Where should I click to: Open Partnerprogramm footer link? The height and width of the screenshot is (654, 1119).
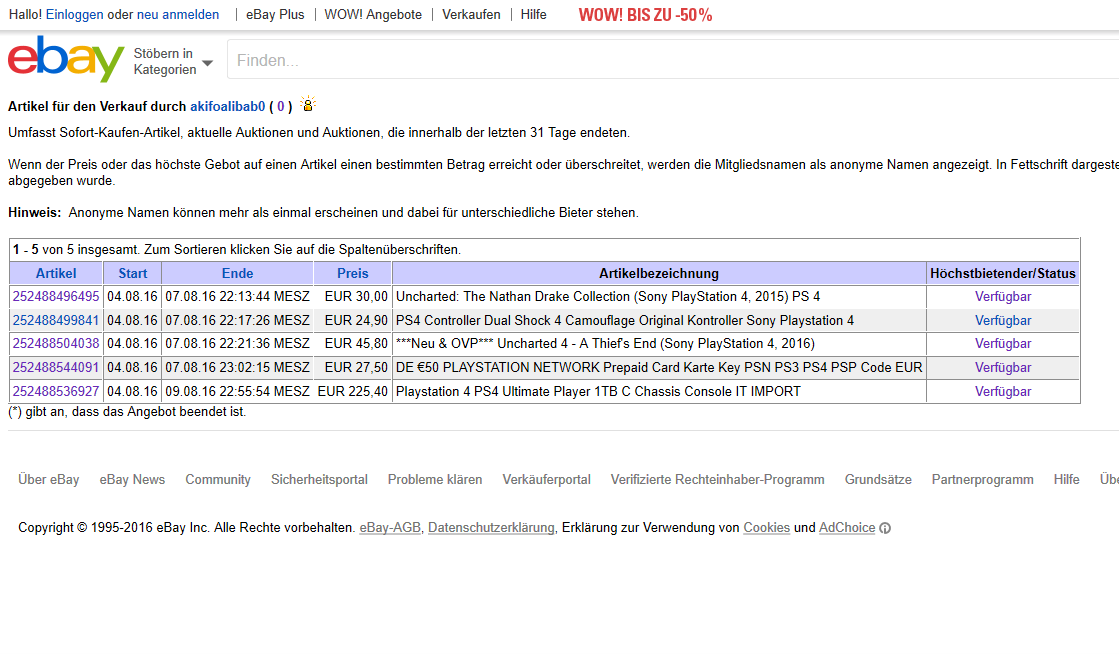(982, 480)
